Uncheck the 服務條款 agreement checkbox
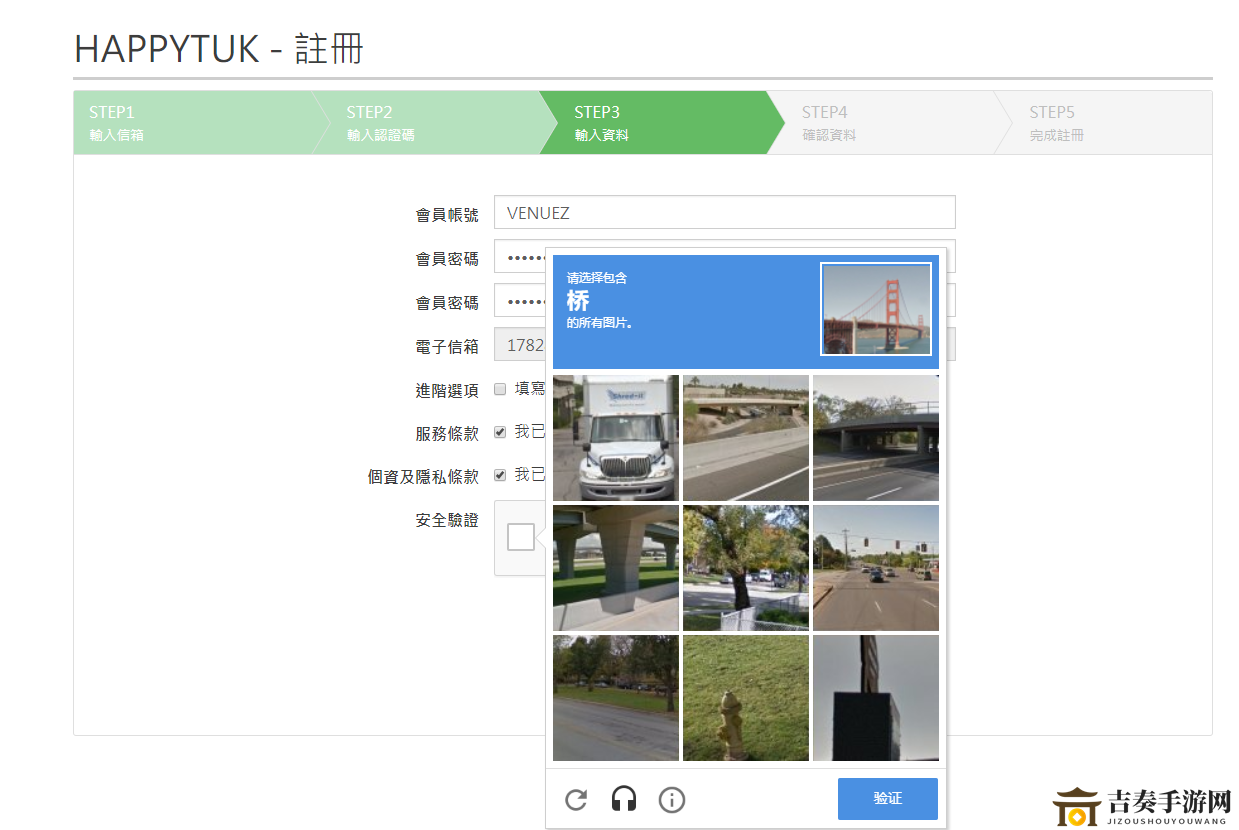This screenshot has height=830, width=1239. 500,432
